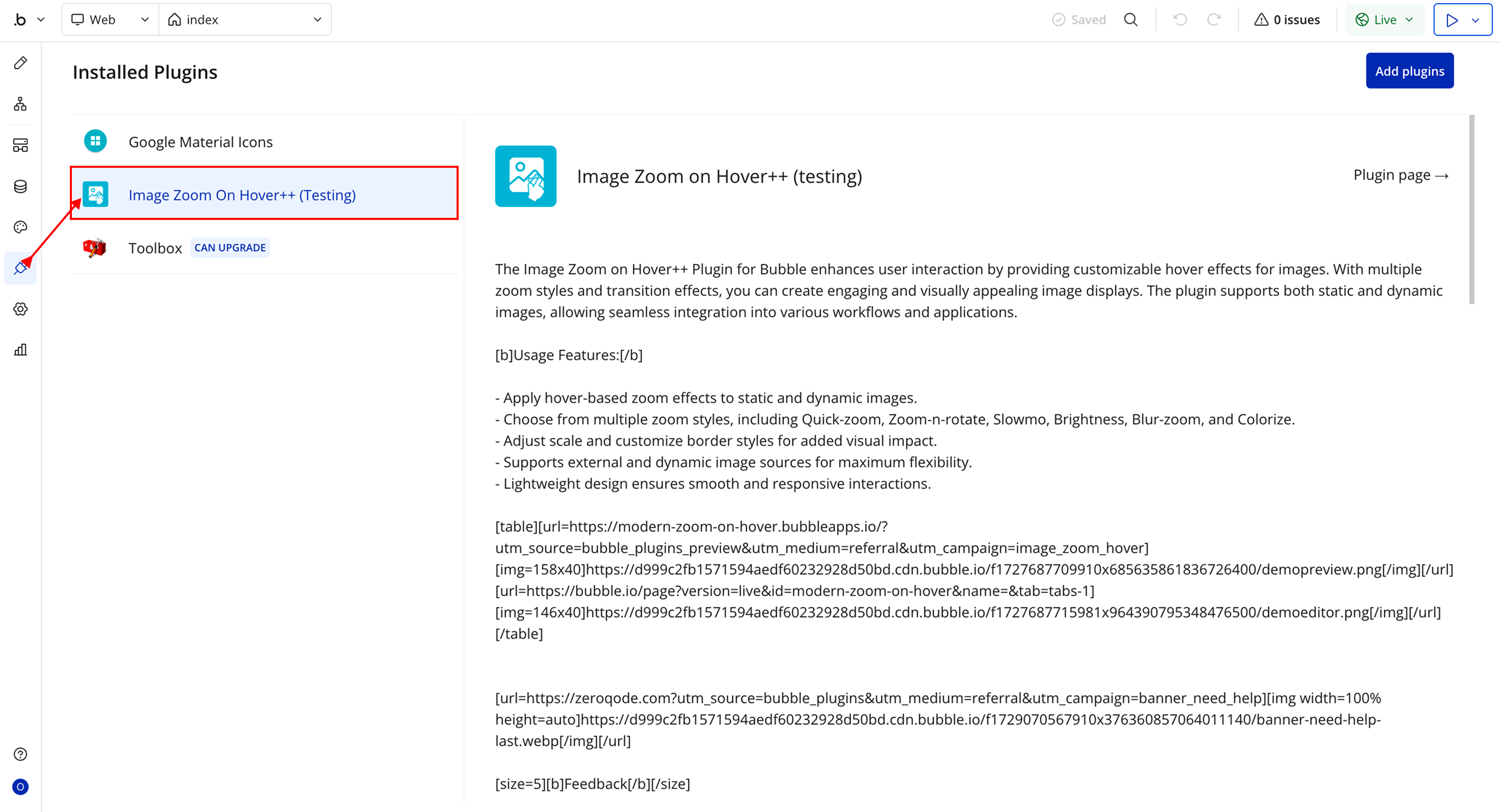Click the redo arrow icon

pos(1214,20)
